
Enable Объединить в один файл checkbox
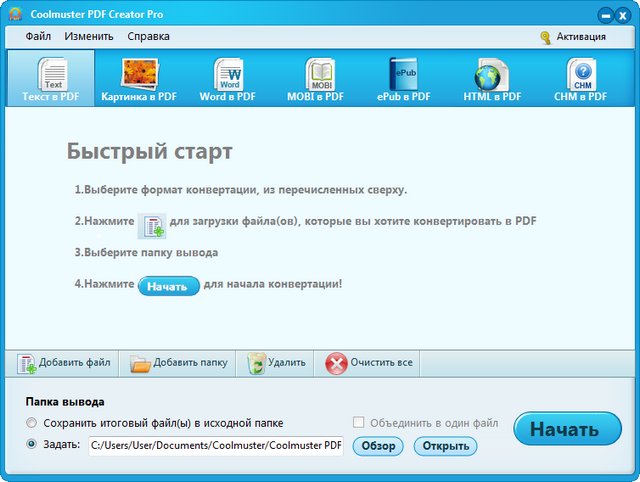[359, 423]
